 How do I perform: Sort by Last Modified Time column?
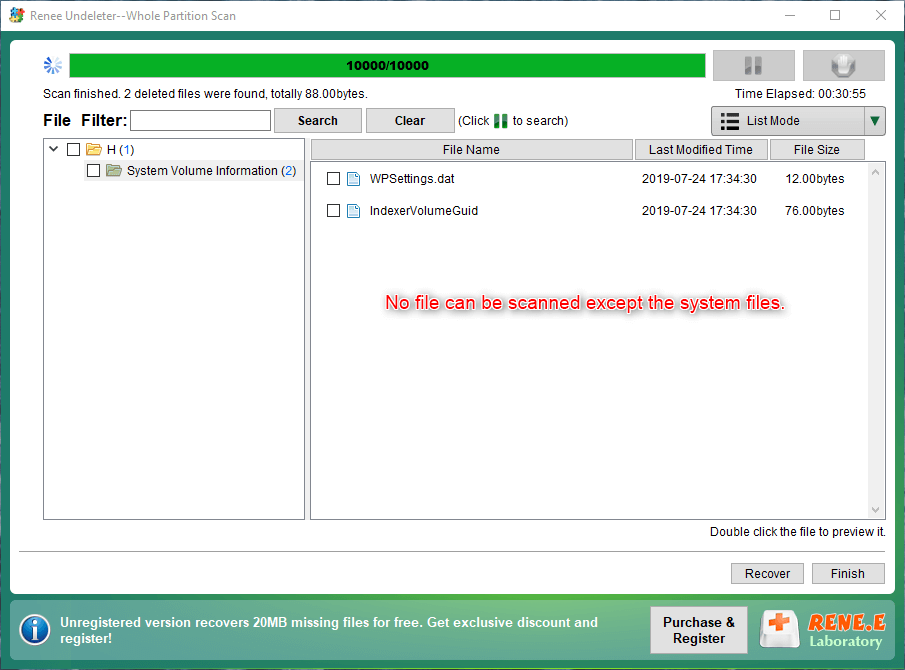click(700, 150)
